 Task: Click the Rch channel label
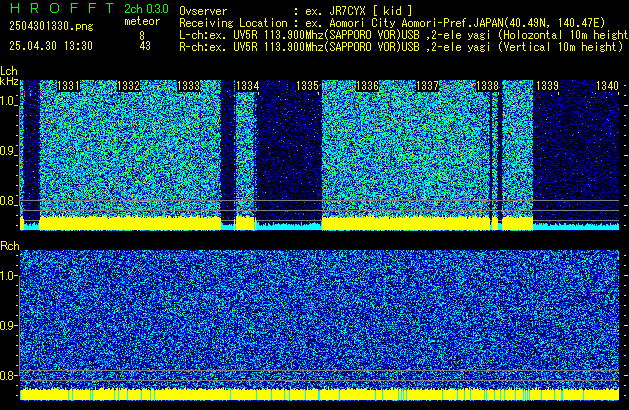pyautogui.click(x=10, y=246)
